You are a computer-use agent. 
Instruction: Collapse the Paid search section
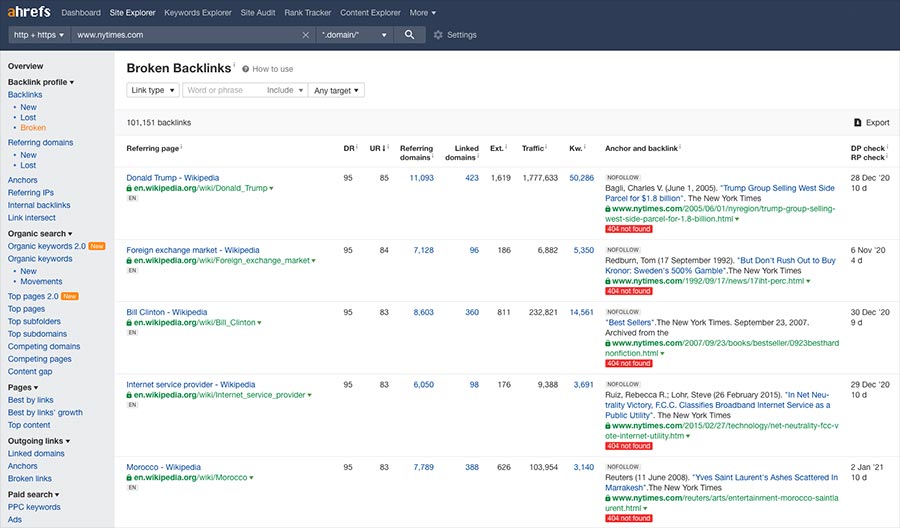tap(33, 494)
